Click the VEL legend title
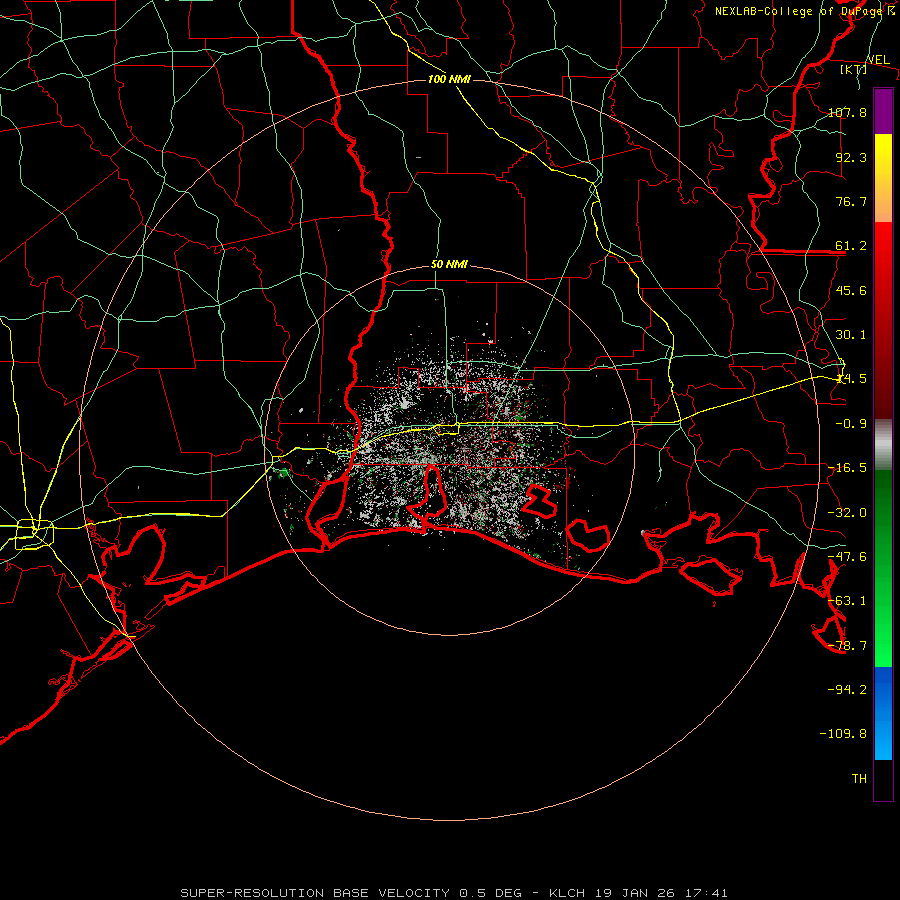 coord(878,60)
